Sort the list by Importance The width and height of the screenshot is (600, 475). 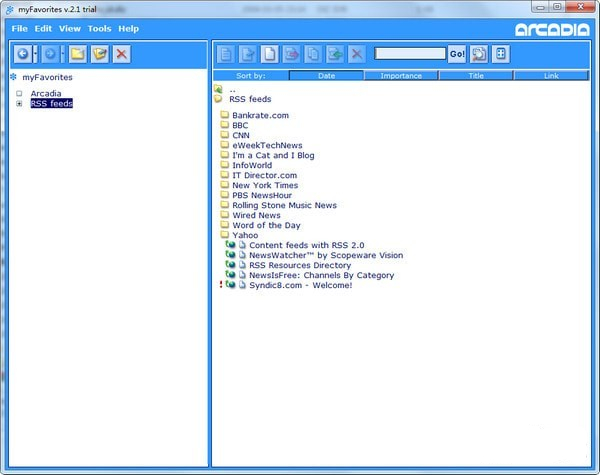401,75
